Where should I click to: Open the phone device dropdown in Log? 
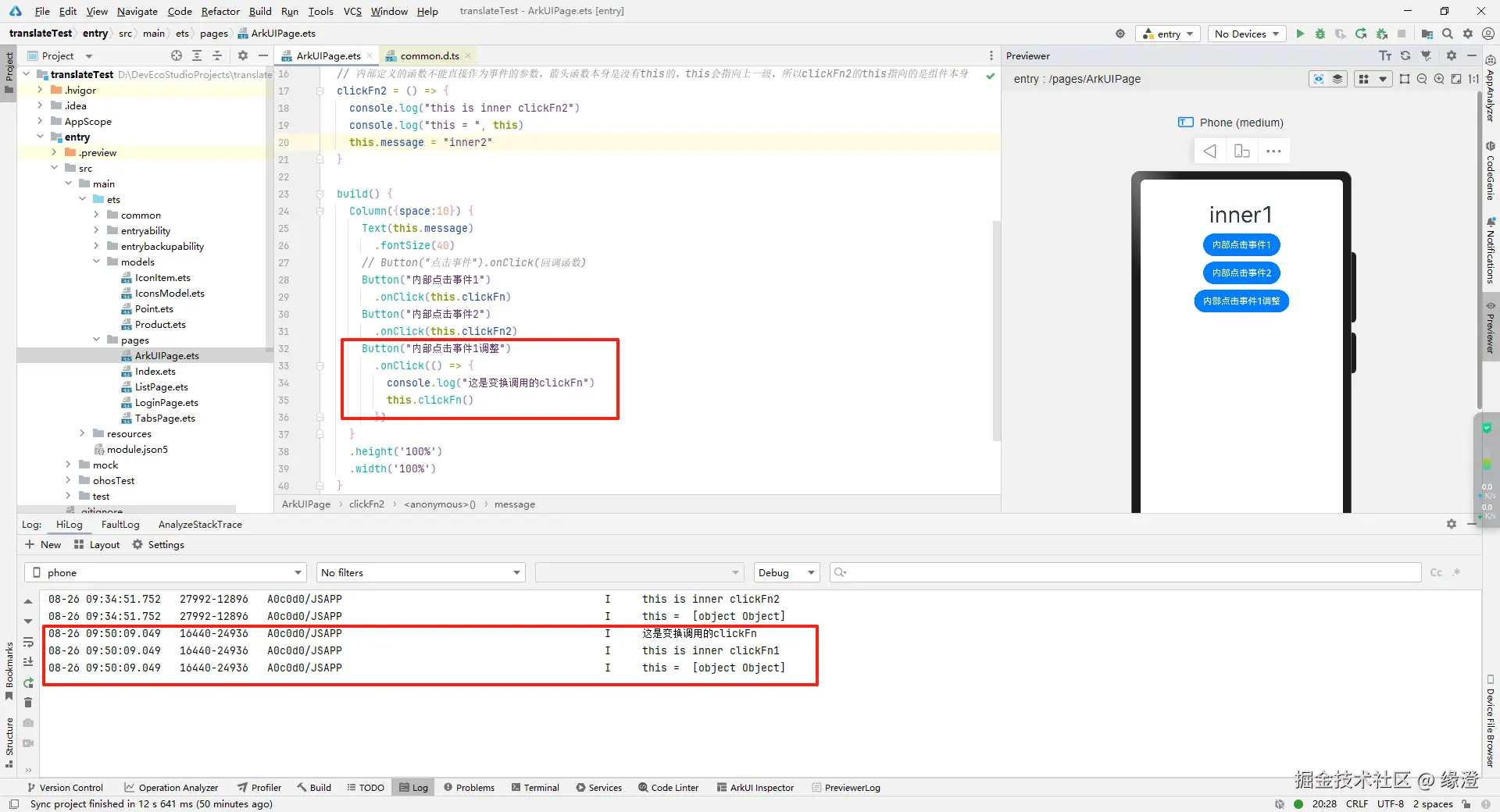click(x=166, y=572)
